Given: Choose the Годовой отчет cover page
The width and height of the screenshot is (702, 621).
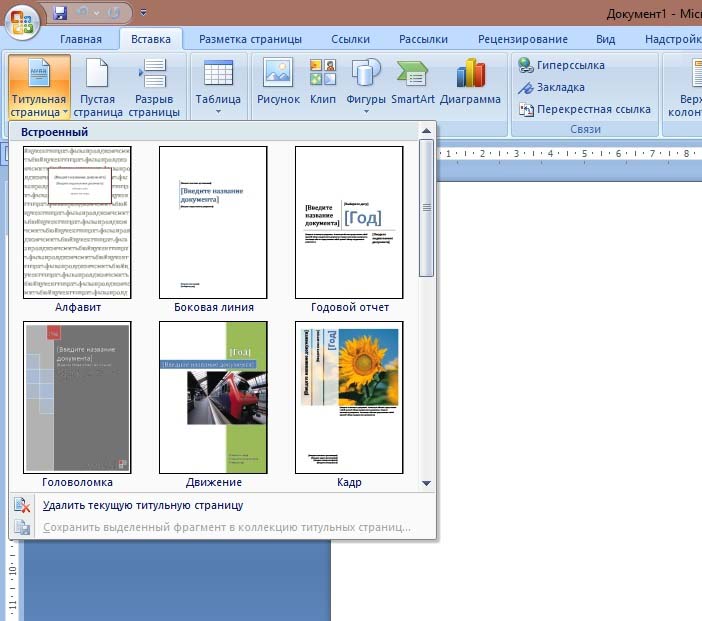Looking at the screenshot, I should click(349, 222).
